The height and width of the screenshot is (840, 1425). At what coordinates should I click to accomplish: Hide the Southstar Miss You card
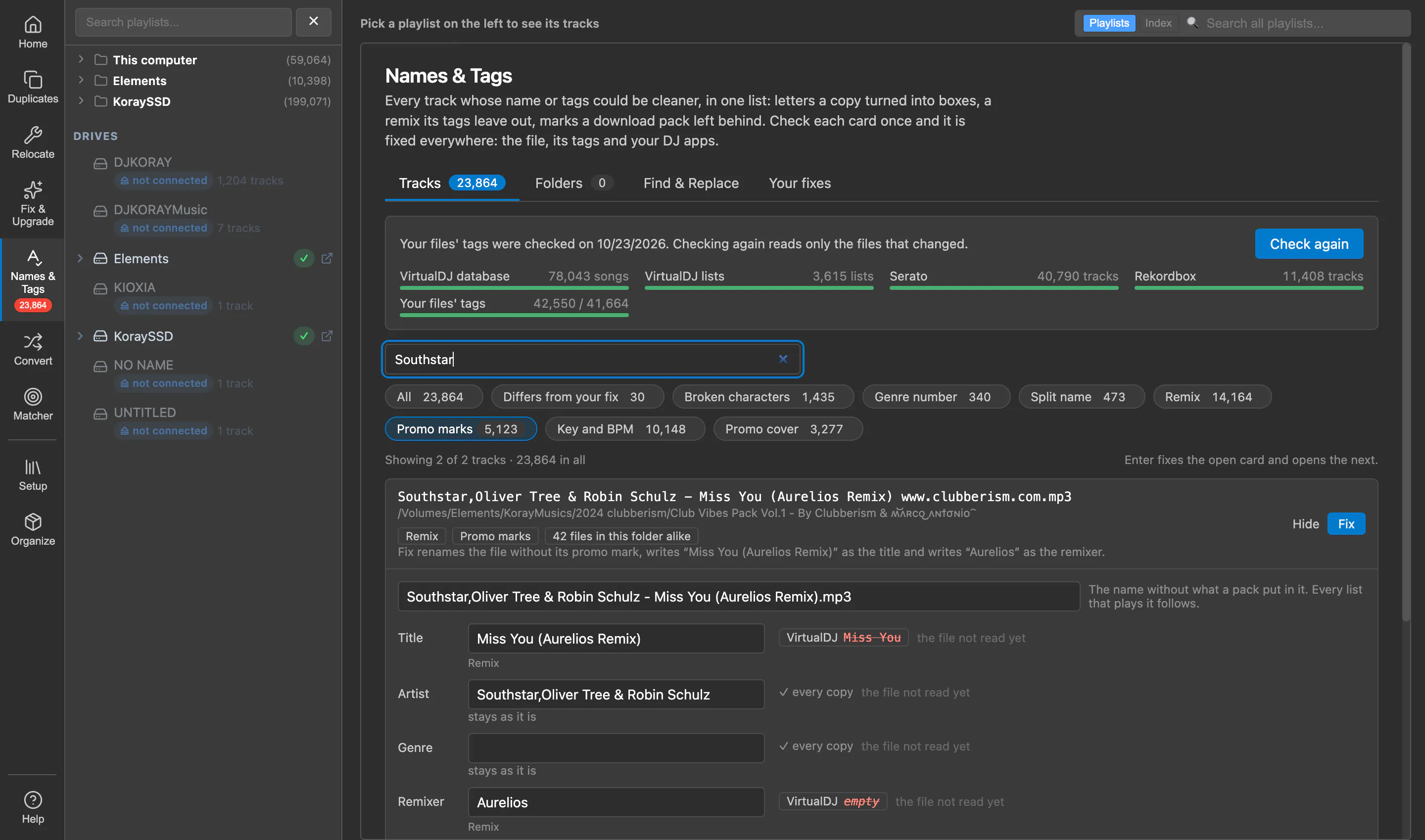coord(1305,523)
